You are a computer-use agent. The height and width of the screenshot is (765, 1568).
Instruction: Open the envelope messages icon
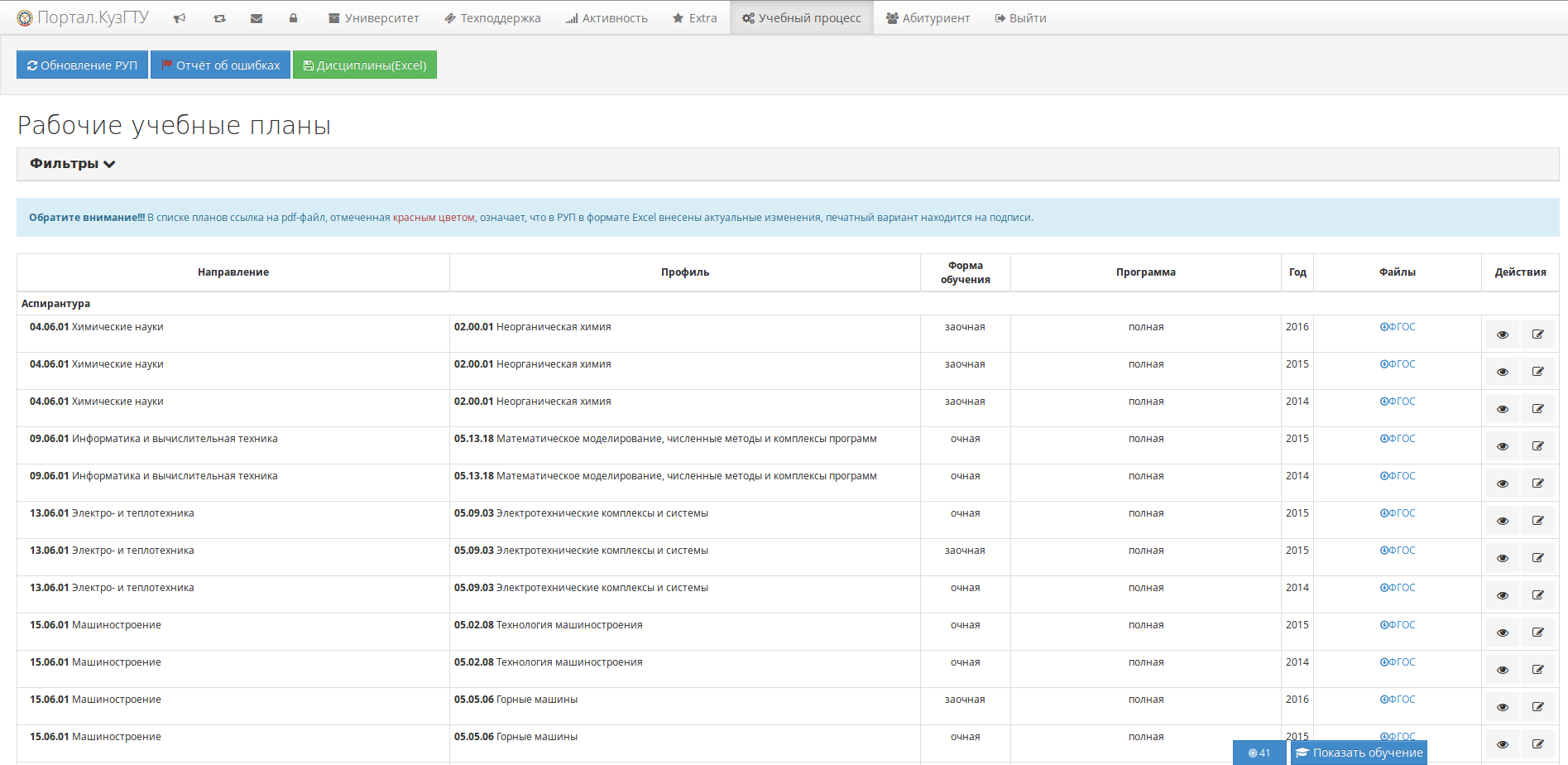pyautogui.click(x=257, y=18)
